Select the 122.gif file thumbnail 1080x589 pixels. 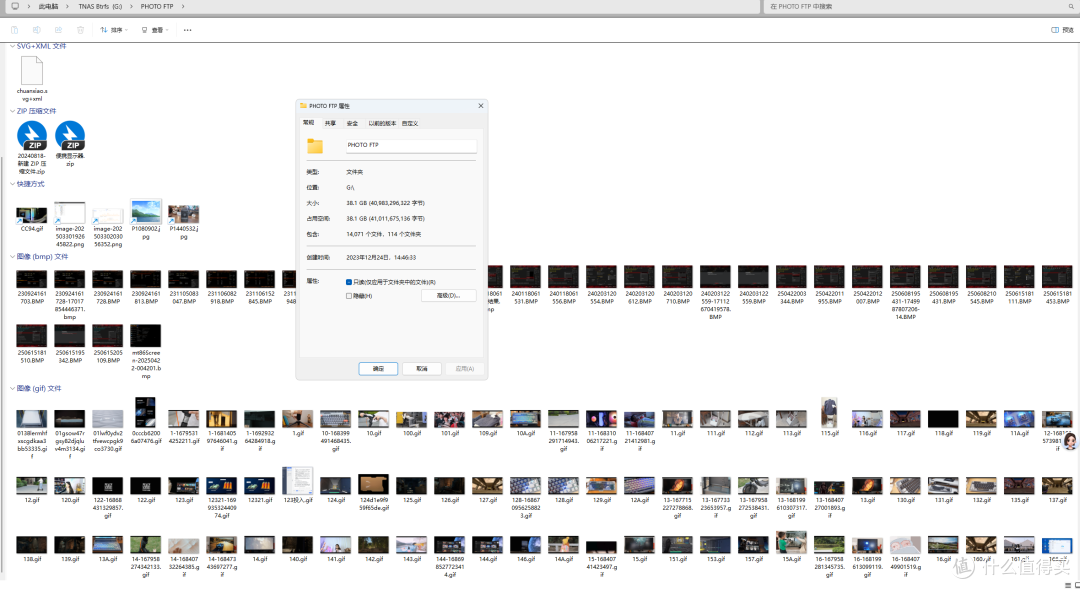point(145,486)
